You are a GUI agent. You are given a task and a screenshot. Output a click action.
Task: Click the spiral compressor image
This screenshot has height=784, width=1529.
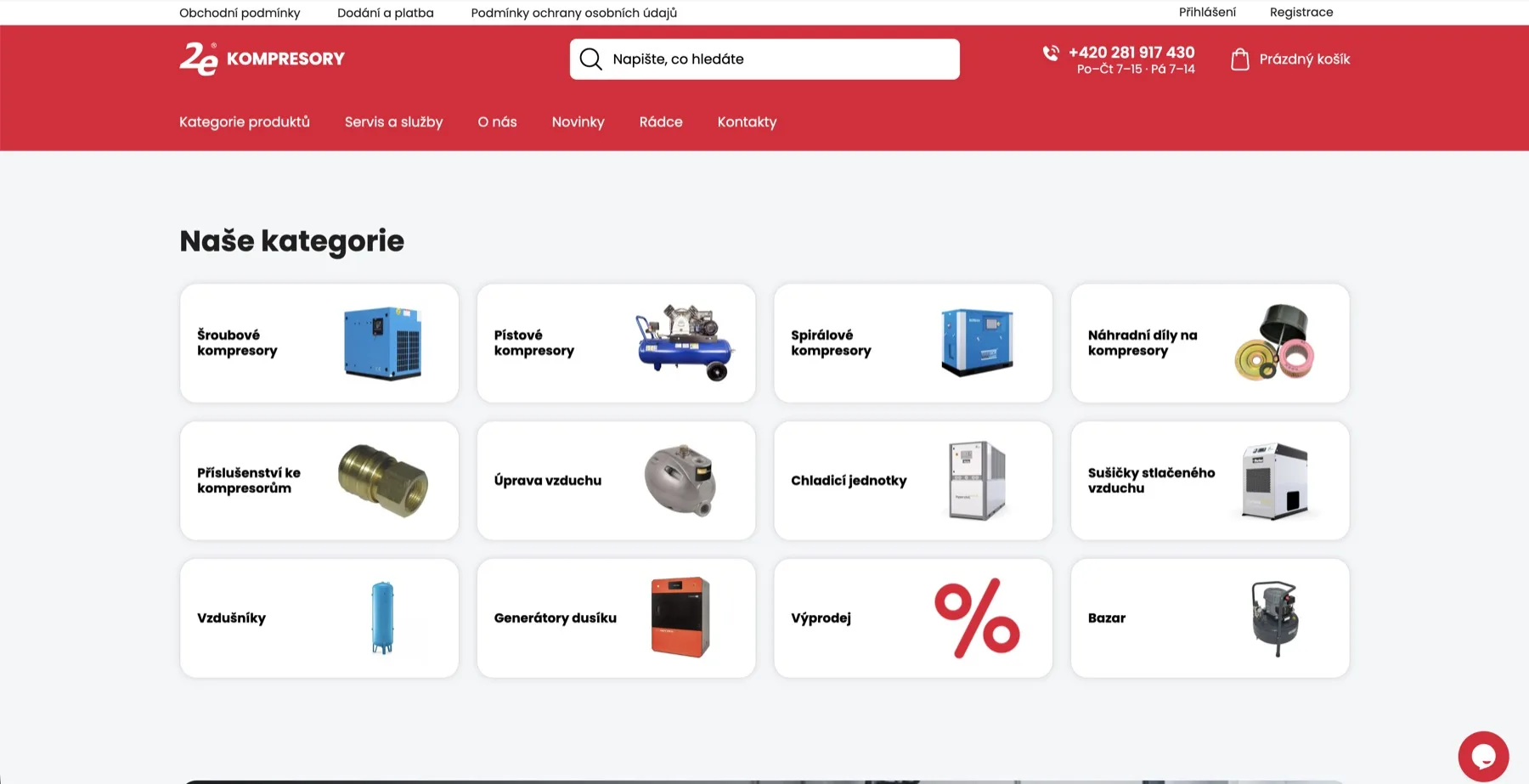(x=977, y=343)
